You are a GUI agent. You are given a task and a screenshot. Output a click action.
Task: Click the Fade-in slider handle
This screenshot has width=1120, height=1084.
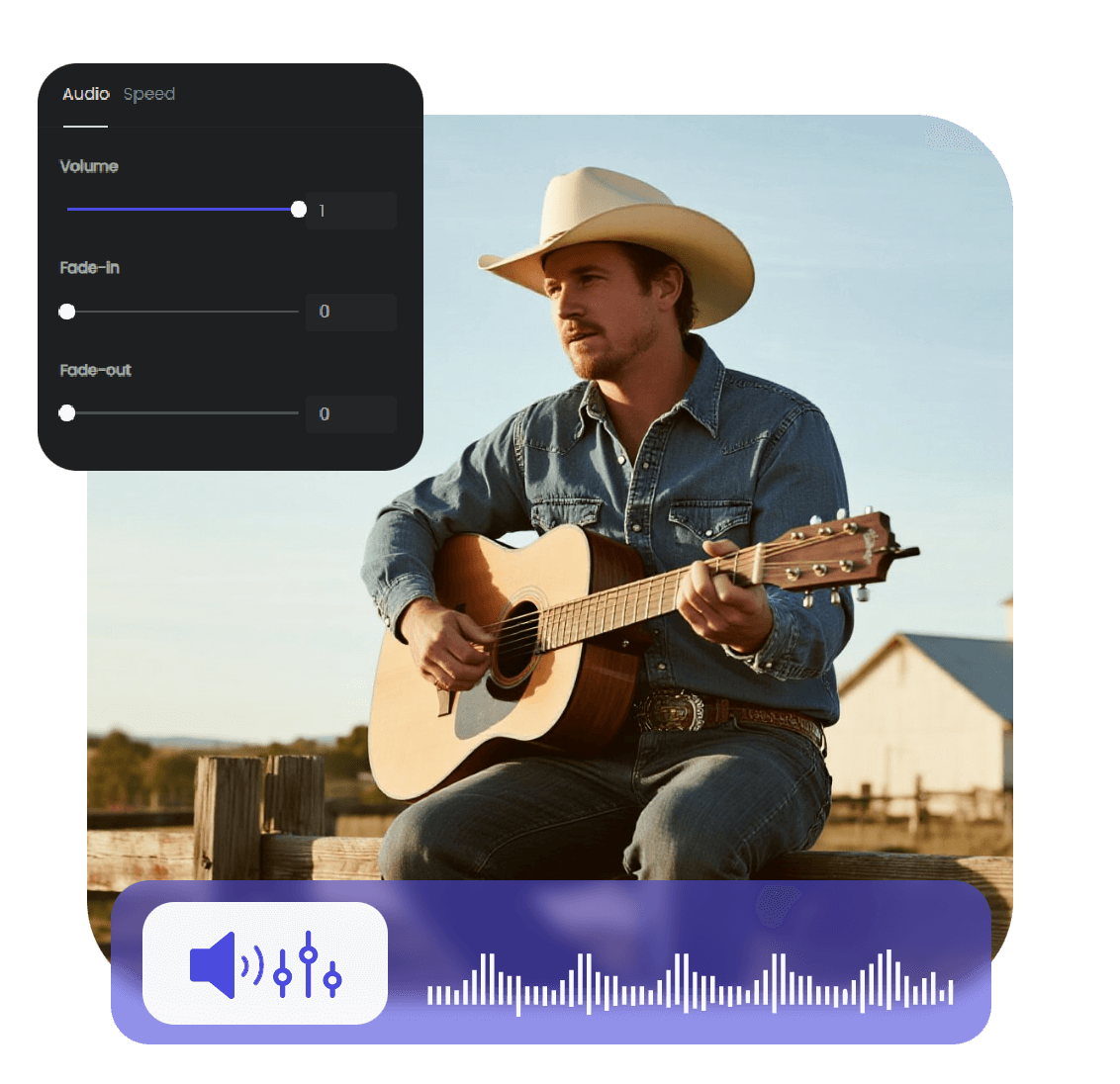coord(67,312)
